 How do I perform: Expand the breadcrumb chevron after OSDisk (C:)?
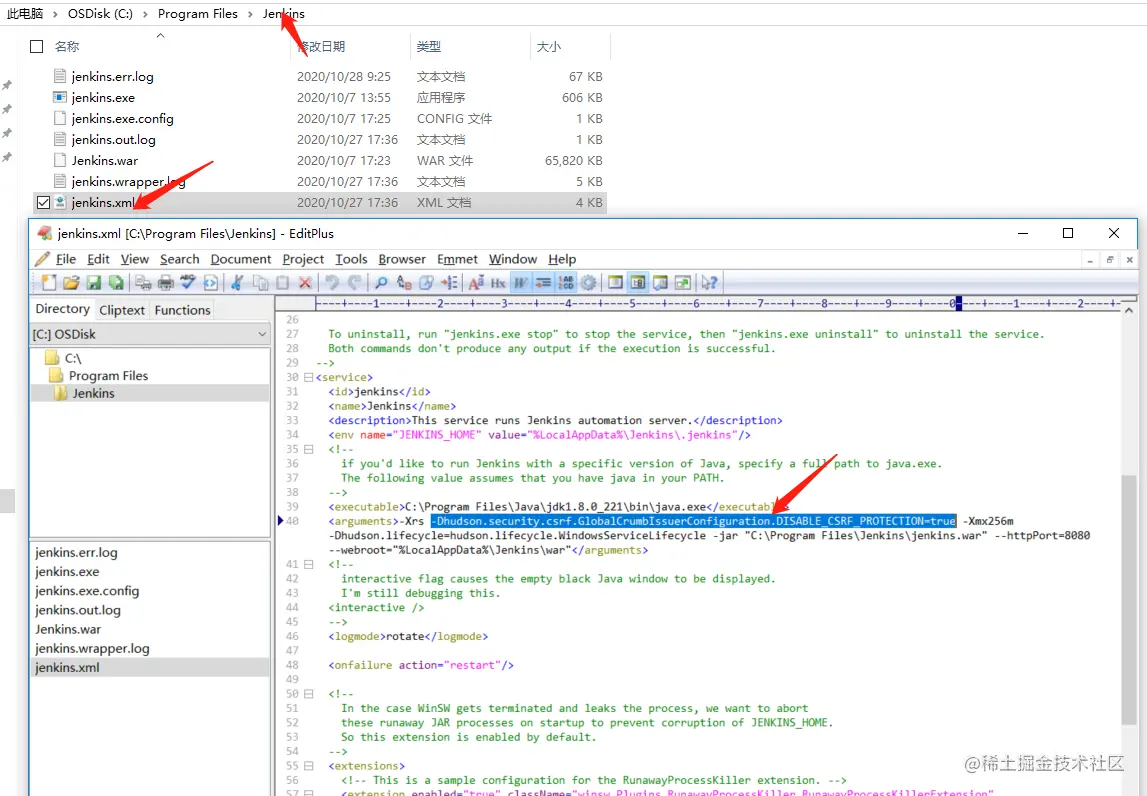[146, 14]
